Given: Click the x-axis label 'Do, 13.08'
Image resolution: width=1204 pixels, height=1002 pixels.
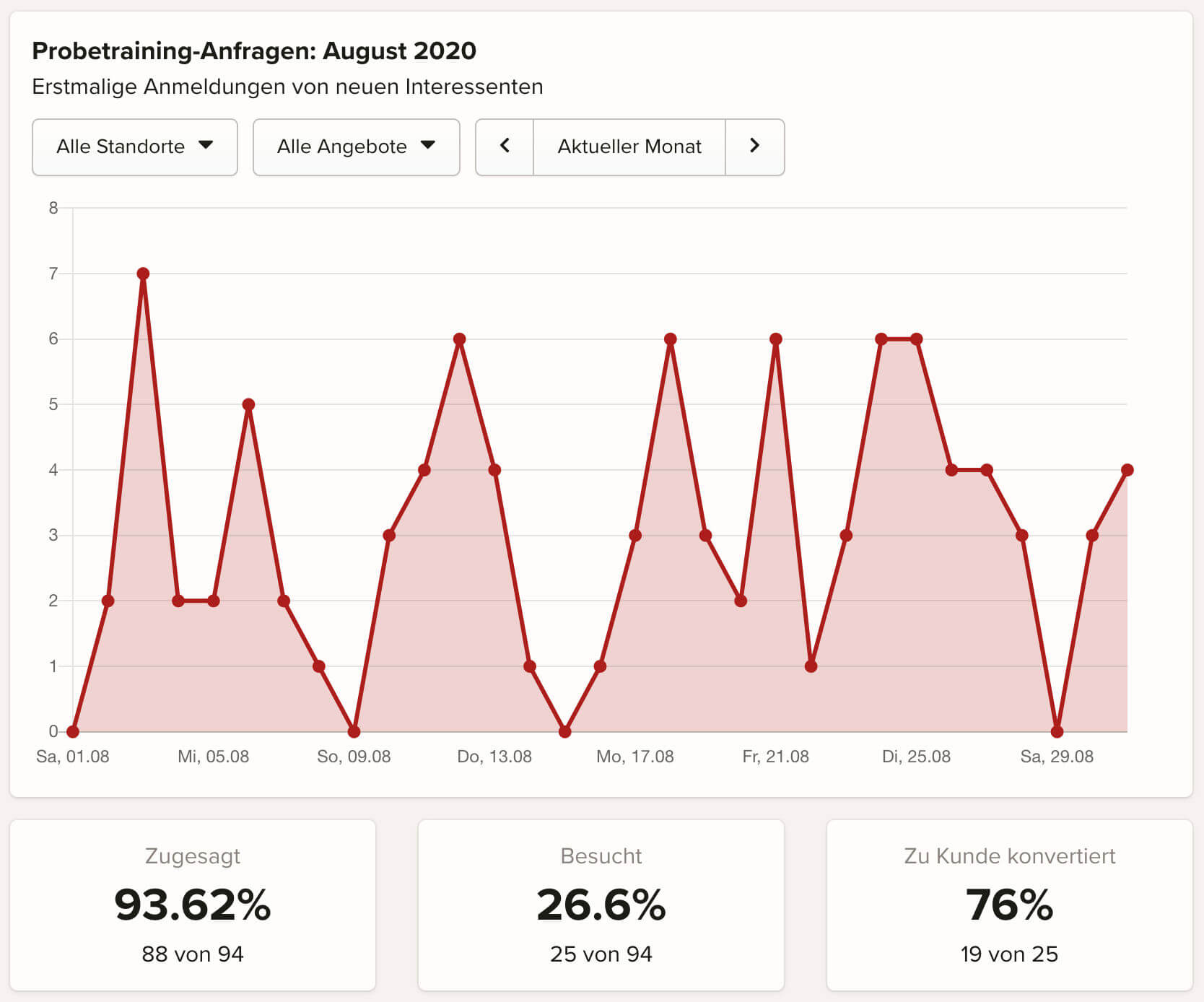Looking at the screenshot, I should (494, 757).
